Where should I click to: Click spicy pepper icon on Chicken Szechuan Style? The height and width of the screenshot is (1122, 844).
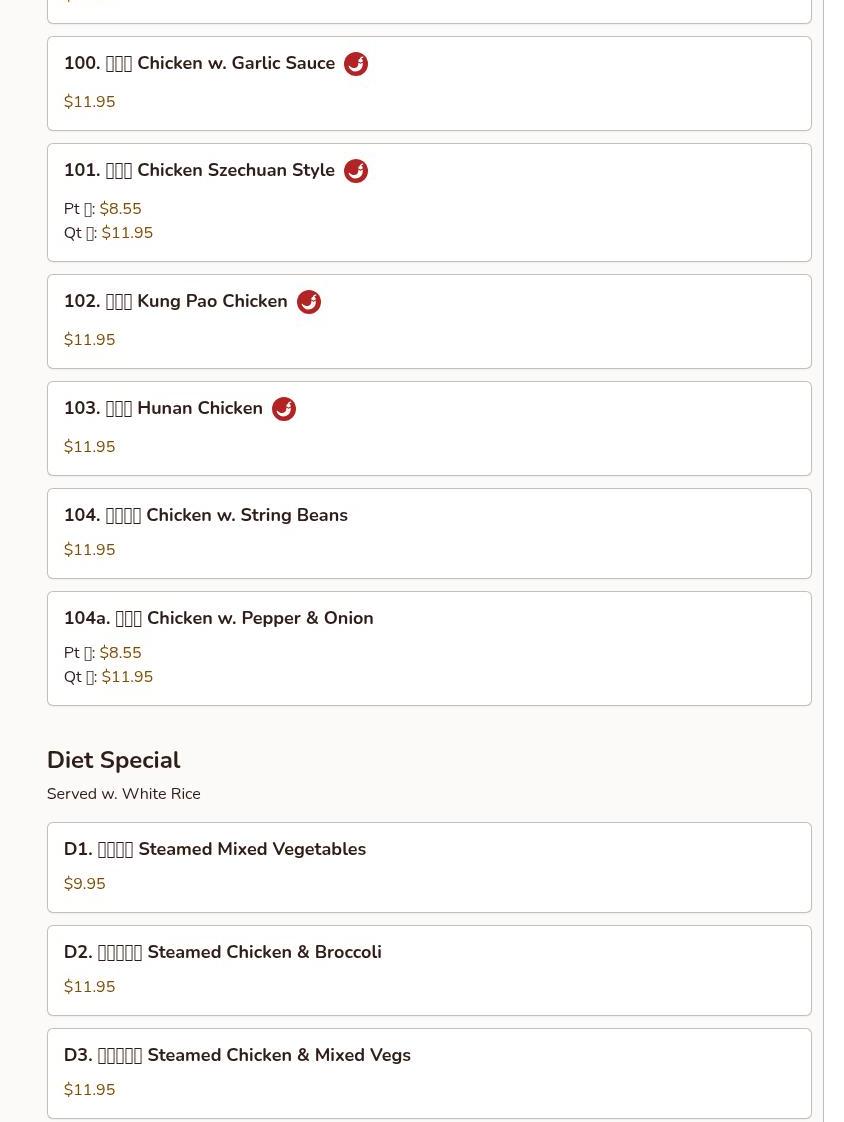point(356,171)
